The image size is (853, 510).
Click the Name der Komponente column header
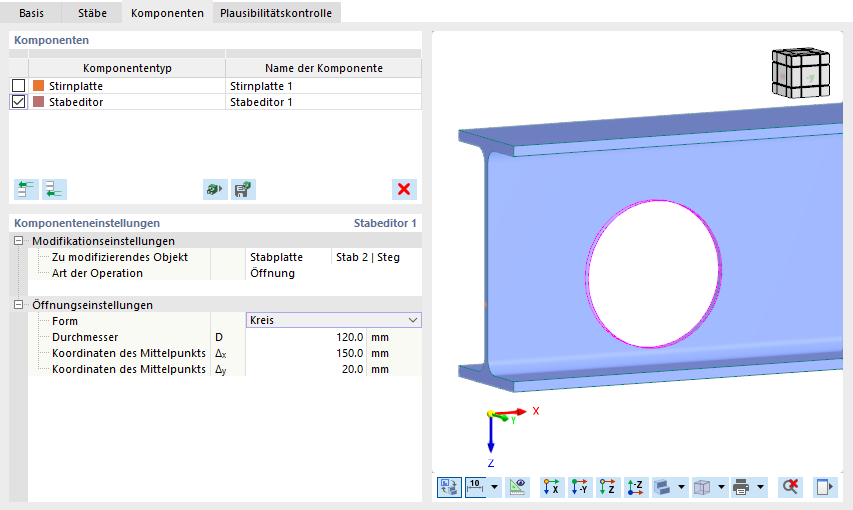point(323,68)
